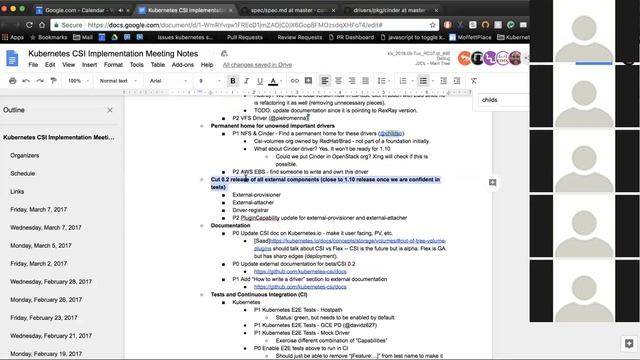Open the File menu
Image resolution: width=640 pixels, height=360 pixels.
point(33,65)
